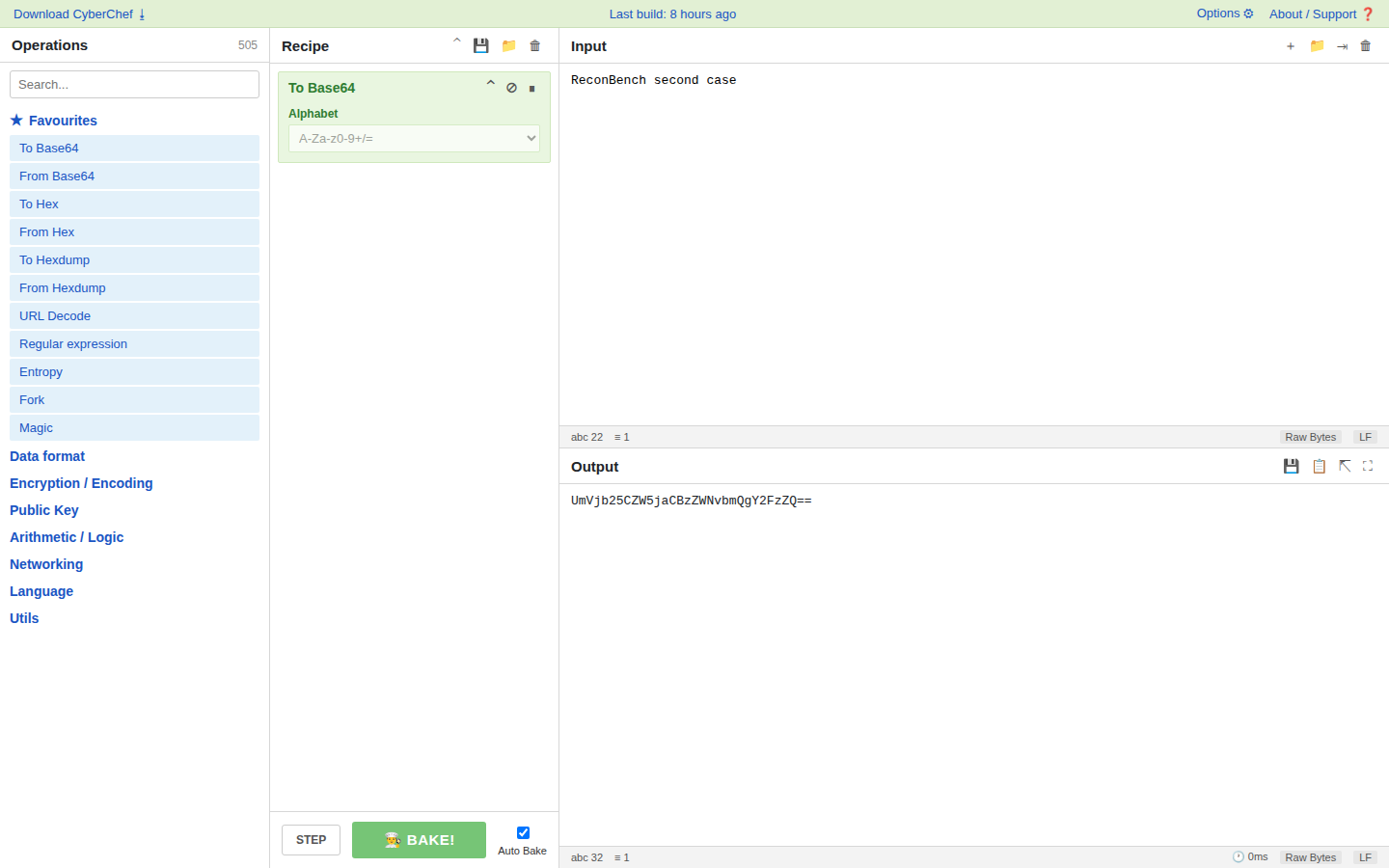Click the STEP button
The height and width of the screenshot is (868, 1389).
click(311, 840)
